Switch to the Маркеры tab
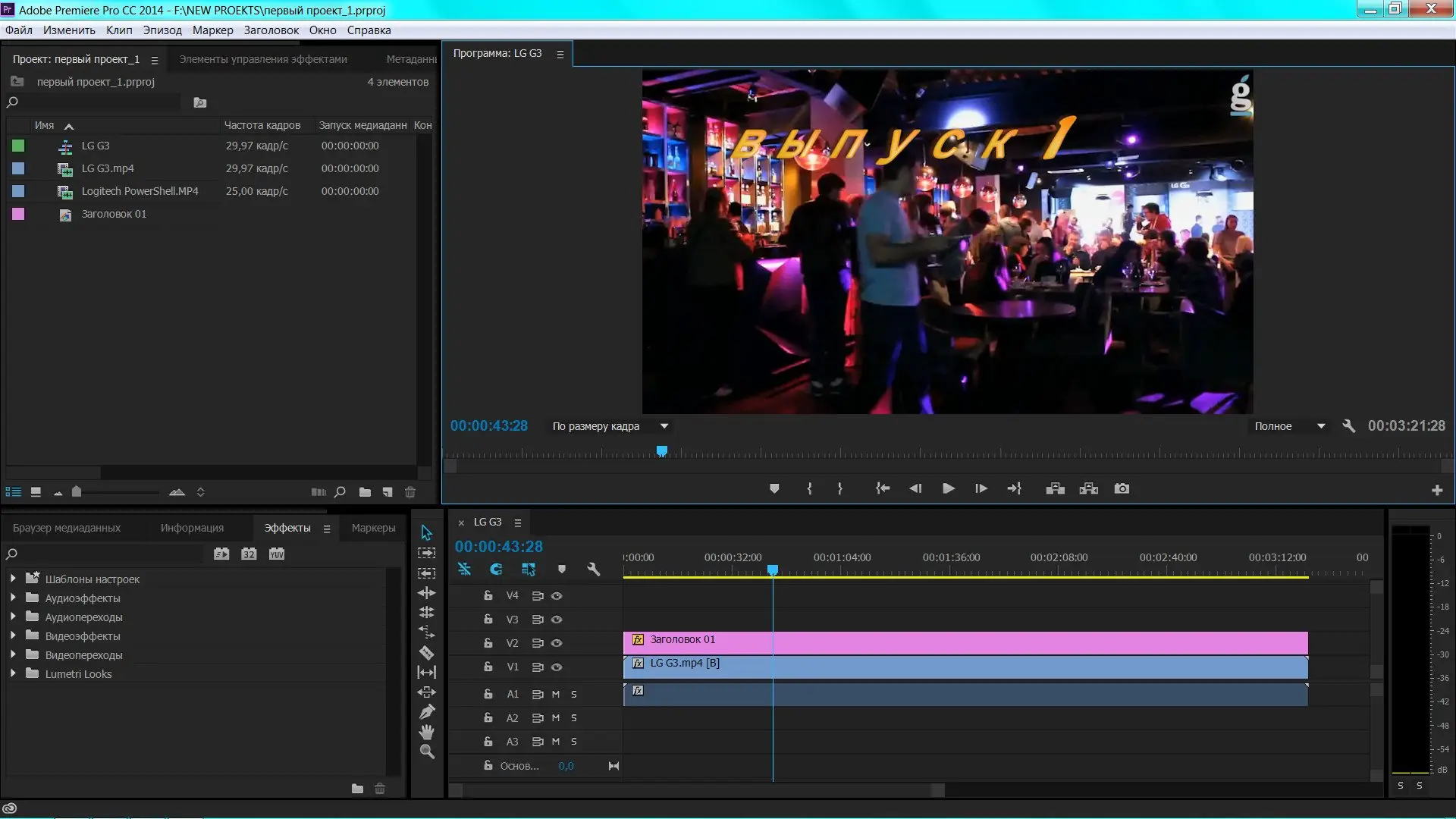 [373, 528]
